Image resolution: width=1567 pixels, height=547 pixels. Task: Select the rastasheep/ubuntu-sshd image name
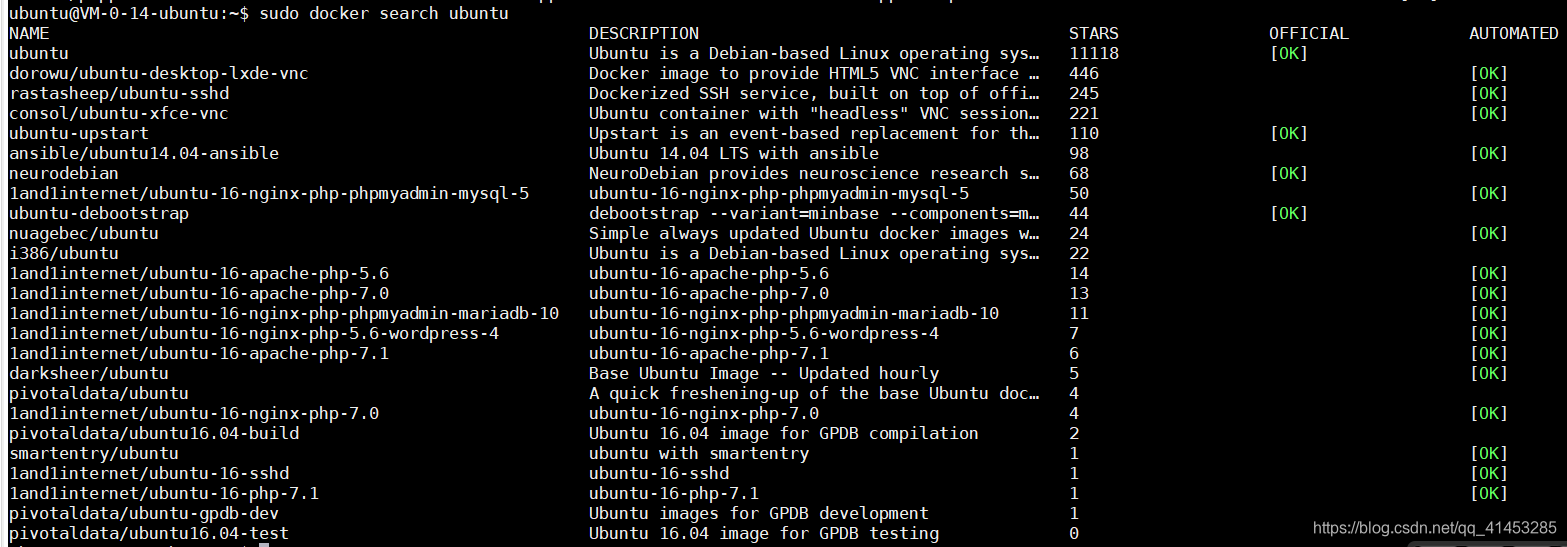pyautogui.click(x=119, y=93)
